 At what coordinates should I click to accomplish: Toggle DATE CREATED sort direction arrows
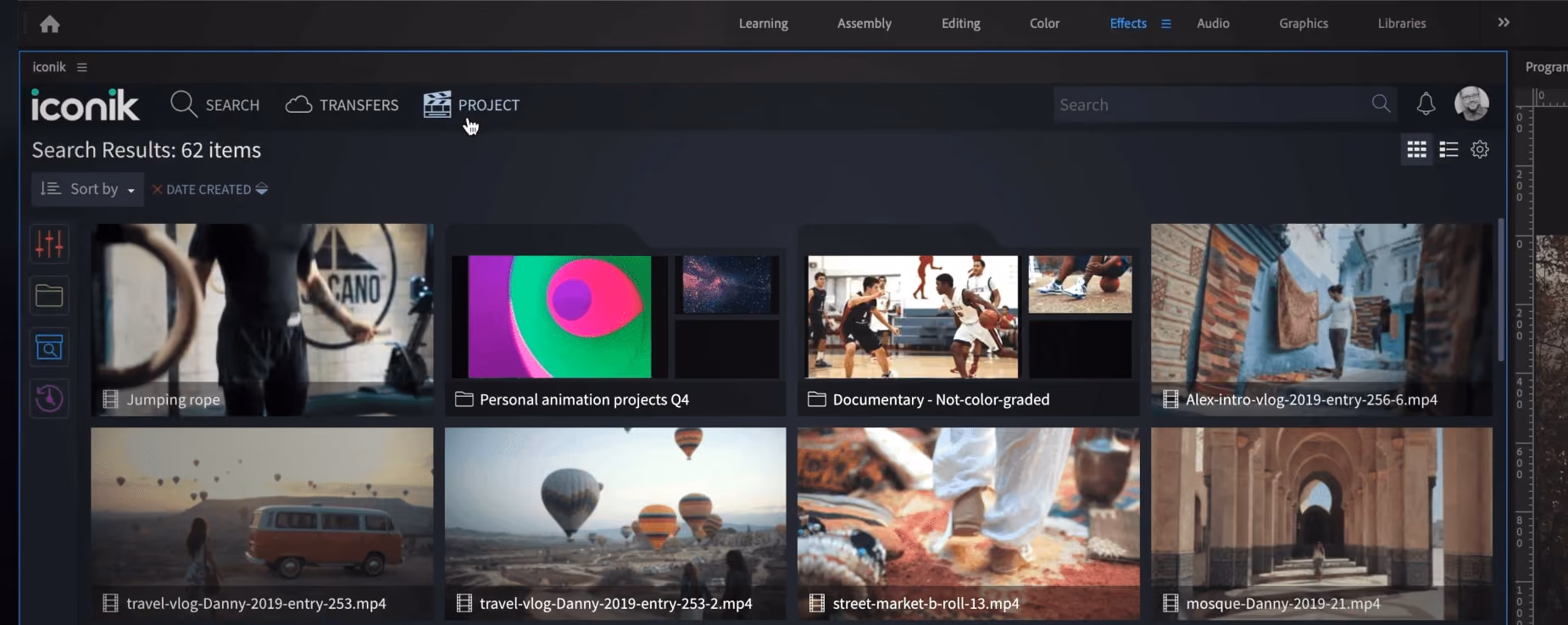point(262,189)
